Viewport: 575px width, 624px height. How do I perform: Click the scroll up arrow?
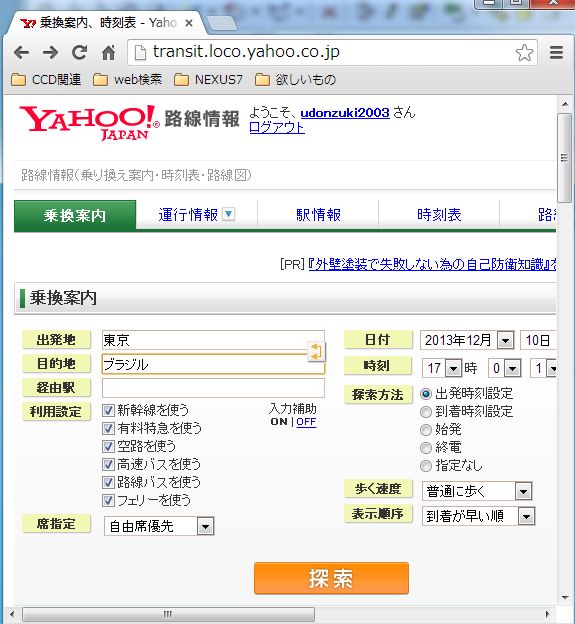point(565,104)
